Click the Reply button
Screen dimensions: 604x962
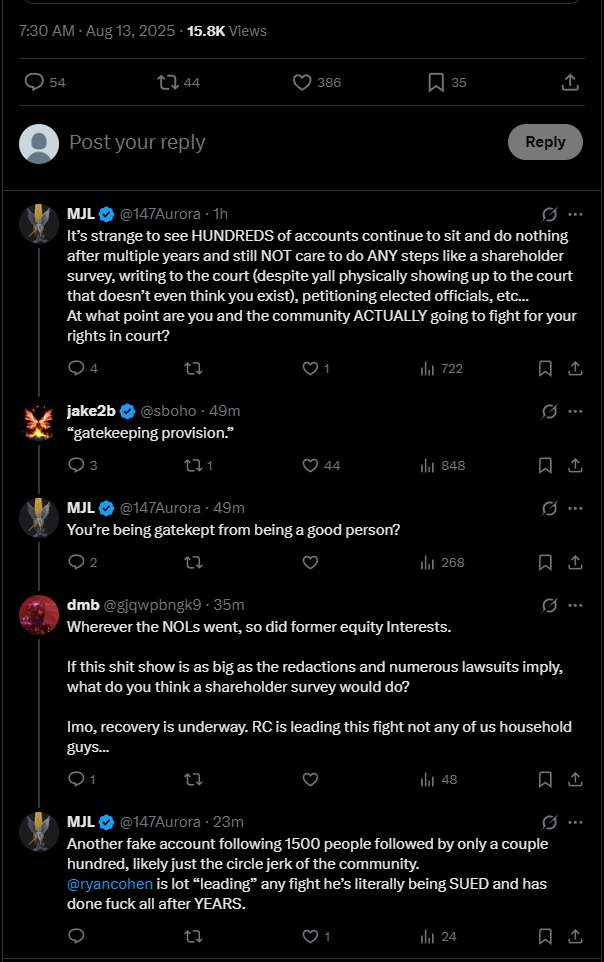(x=545, y=142)
